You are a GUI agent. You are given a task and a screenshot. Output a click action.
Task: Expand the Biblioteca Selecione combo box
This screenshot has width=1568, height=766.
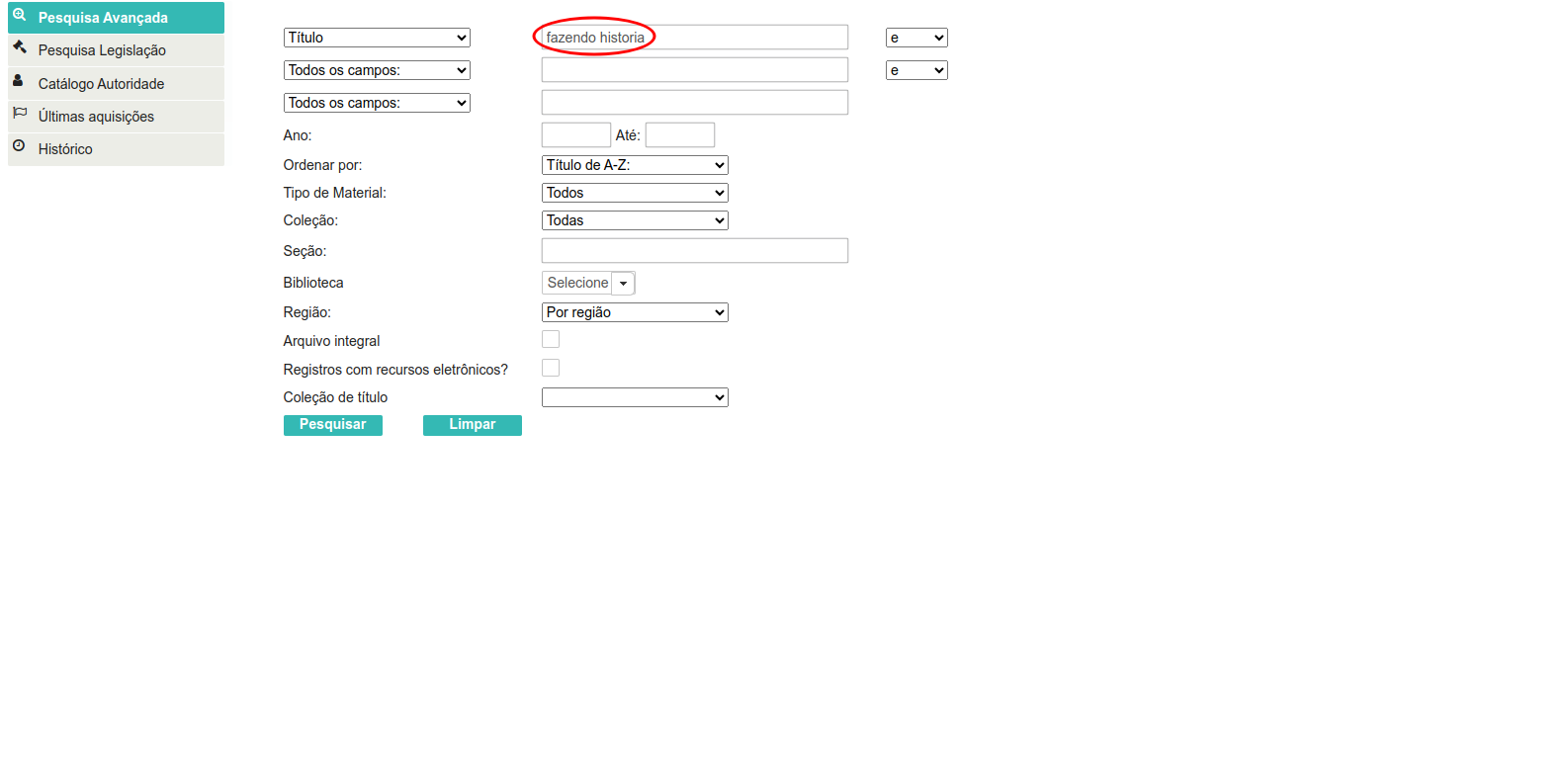[x=623, y=284]
